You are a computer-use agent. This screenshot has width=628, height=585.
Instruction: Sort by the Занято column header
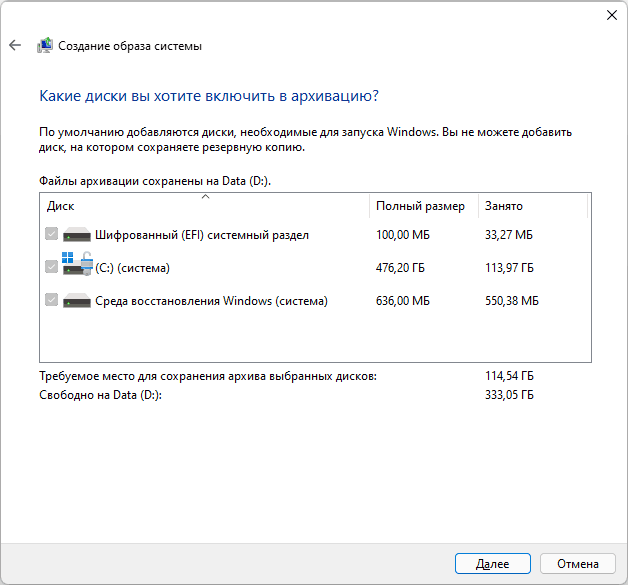point(533,206)
